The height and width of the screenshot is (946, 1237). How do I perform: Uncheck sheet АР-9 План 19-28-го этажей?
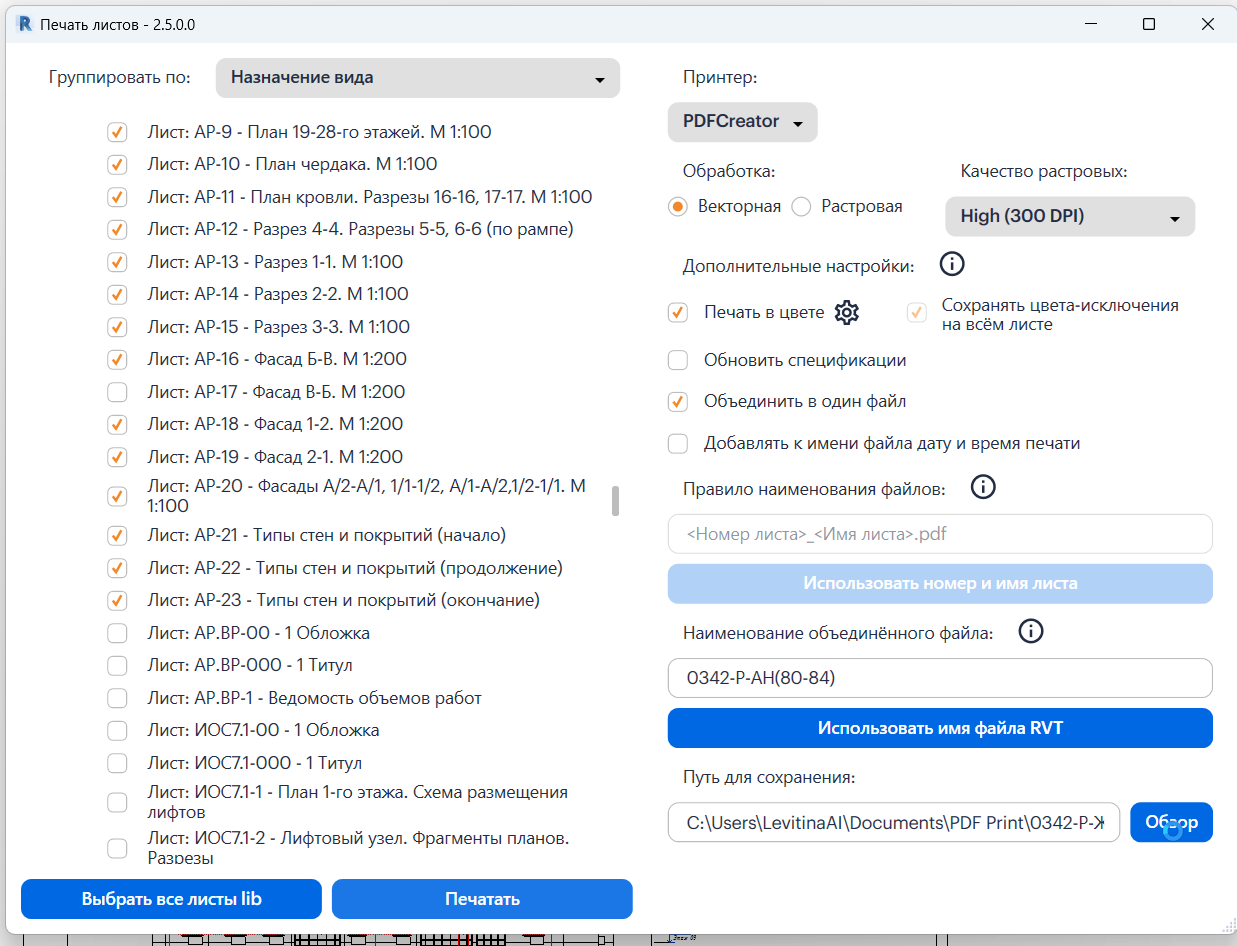pos(117,132)
